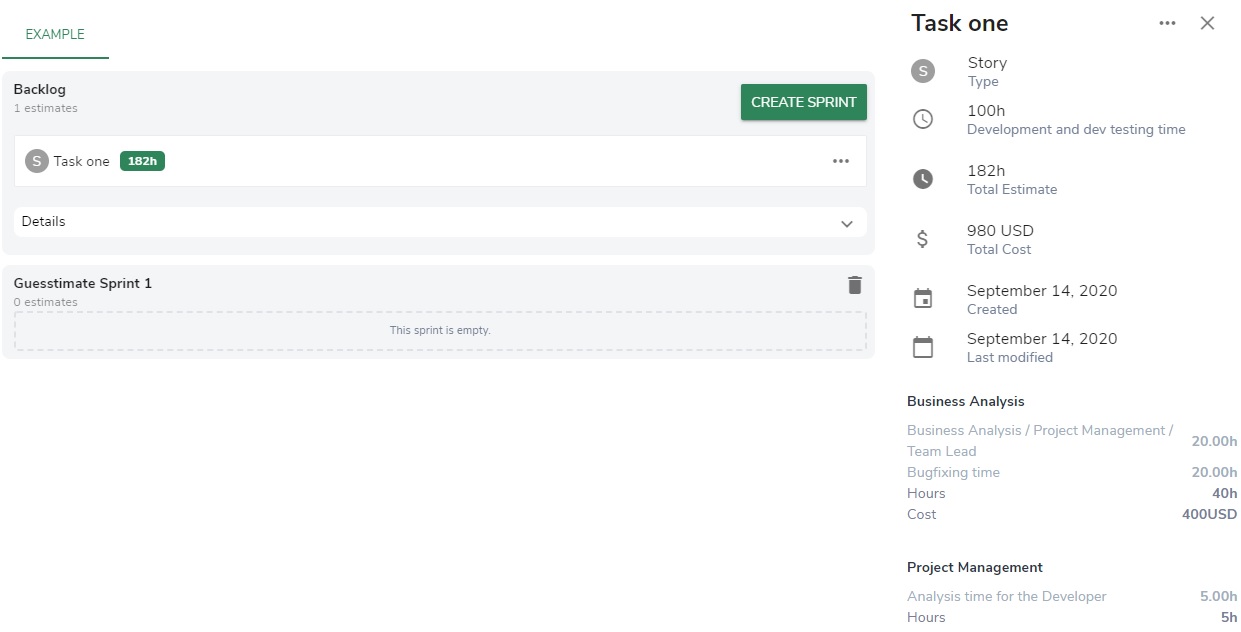Click the dollar sign Total Cost icon
Image resolution: width=1241 pixels, height=632 pixels.
coord(923,239)
